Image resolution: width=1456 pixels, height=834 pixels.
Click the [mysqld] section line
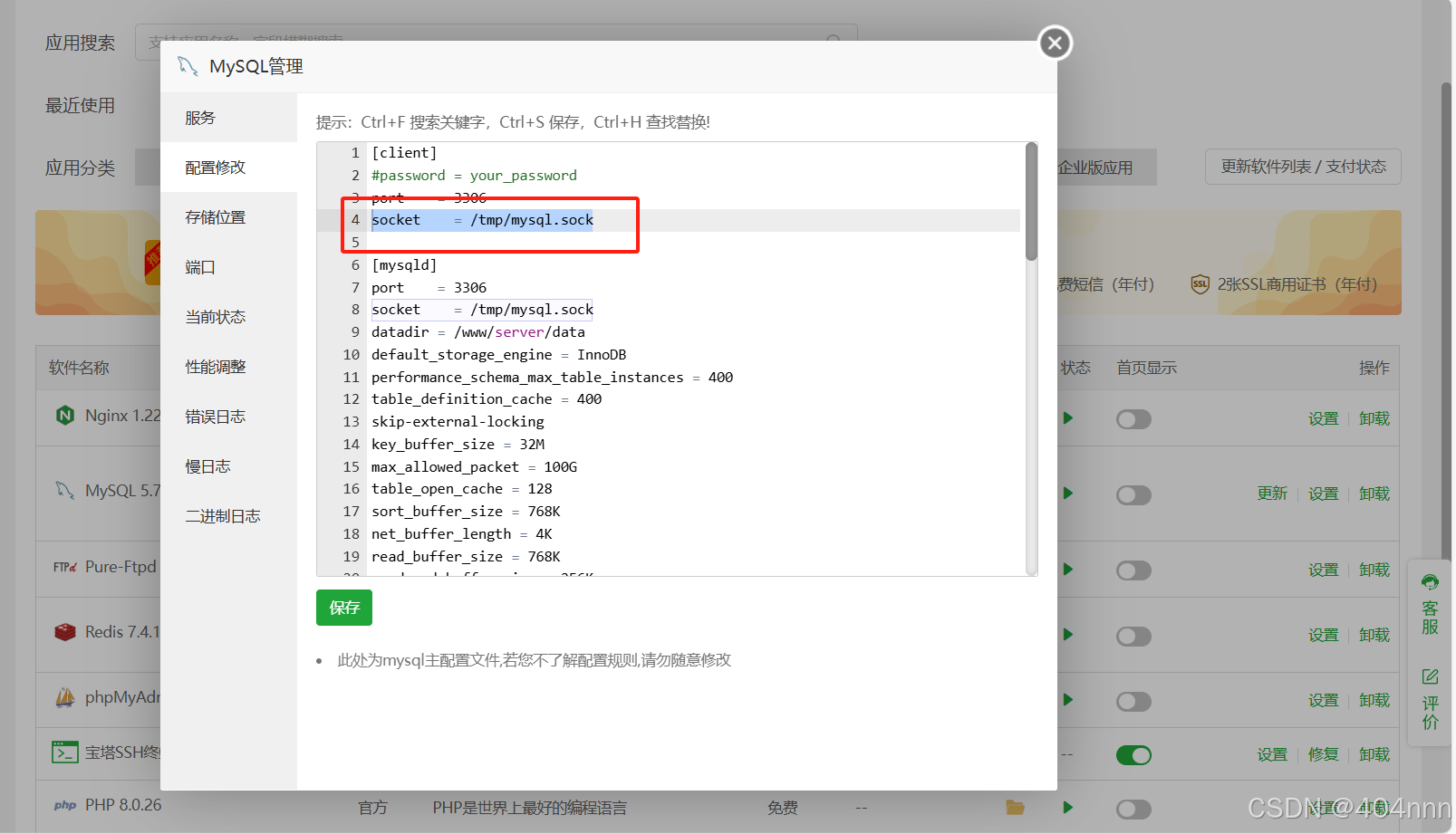[404, 265]
